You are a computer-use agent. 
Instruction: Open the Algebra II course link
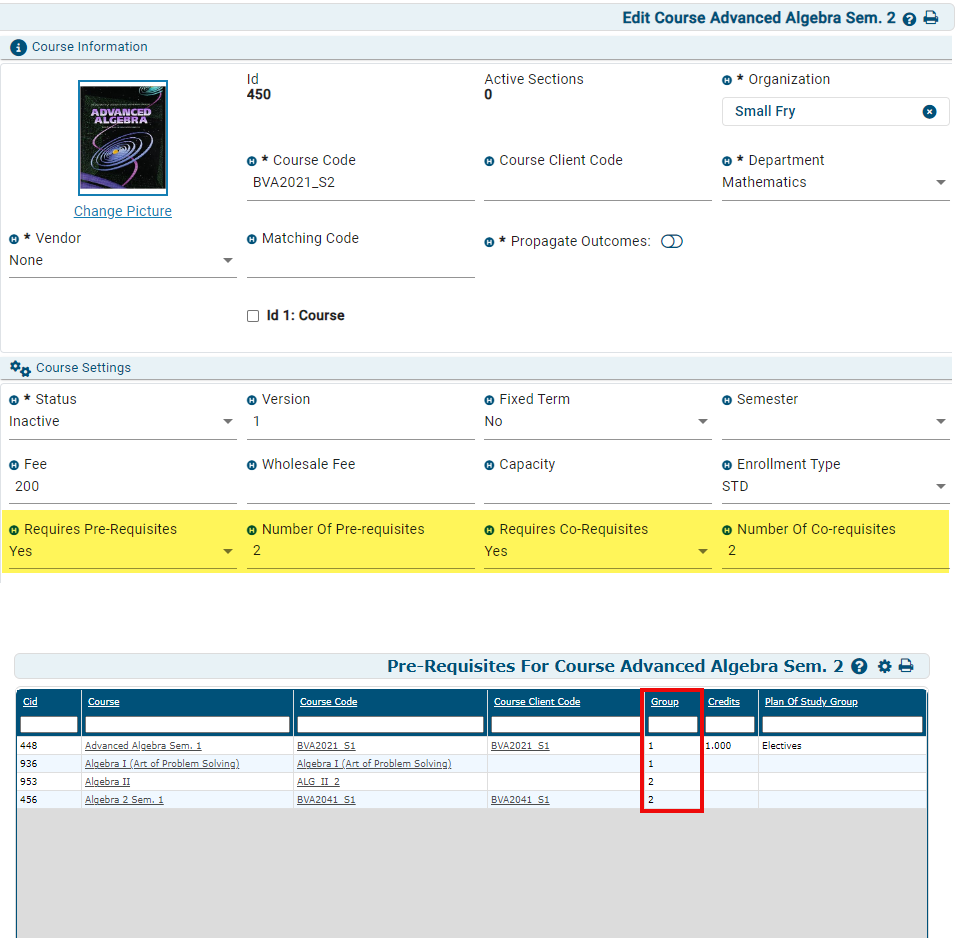[x=107, y=782]
